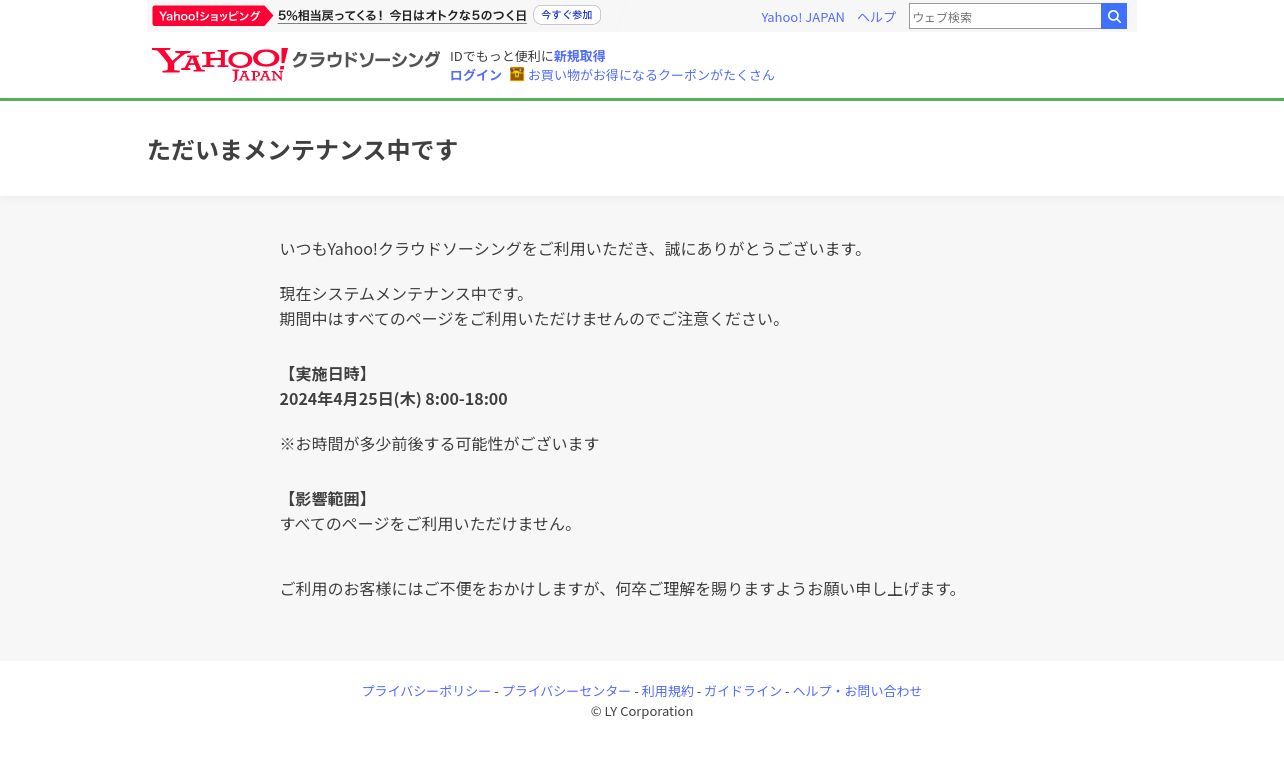Click the 2024年4月25日(木) 8:00-18:00 text
The width and height of the screenshot is (1284, 761).
(394, 399)
